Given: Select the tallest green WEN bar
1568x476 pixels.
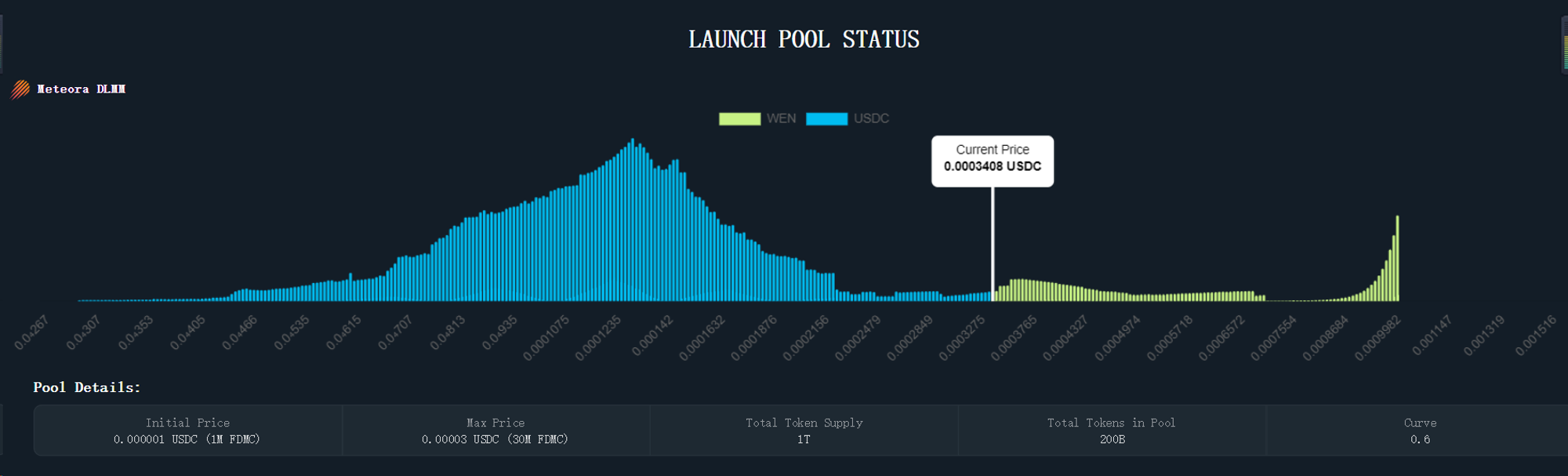Looking at the screenshot, I should [x=1397, y=259].
